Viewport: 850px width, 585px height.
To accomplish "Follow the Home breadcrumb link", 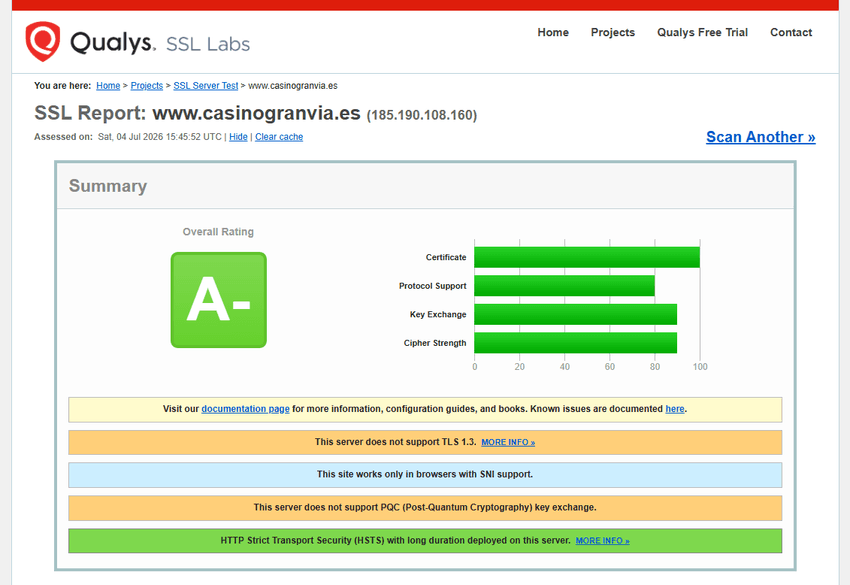I will point(108,86).
